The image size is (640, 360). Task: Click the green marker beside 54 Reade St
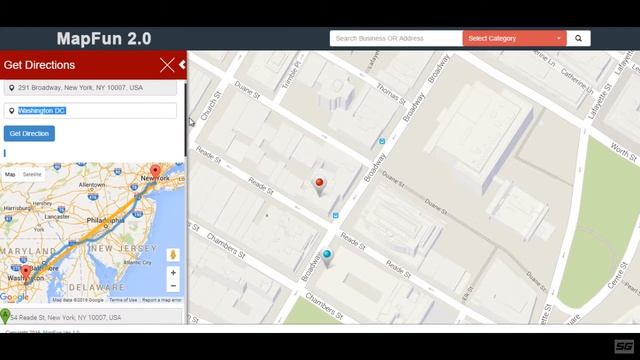pyautogui.click(x=5, y=316)
